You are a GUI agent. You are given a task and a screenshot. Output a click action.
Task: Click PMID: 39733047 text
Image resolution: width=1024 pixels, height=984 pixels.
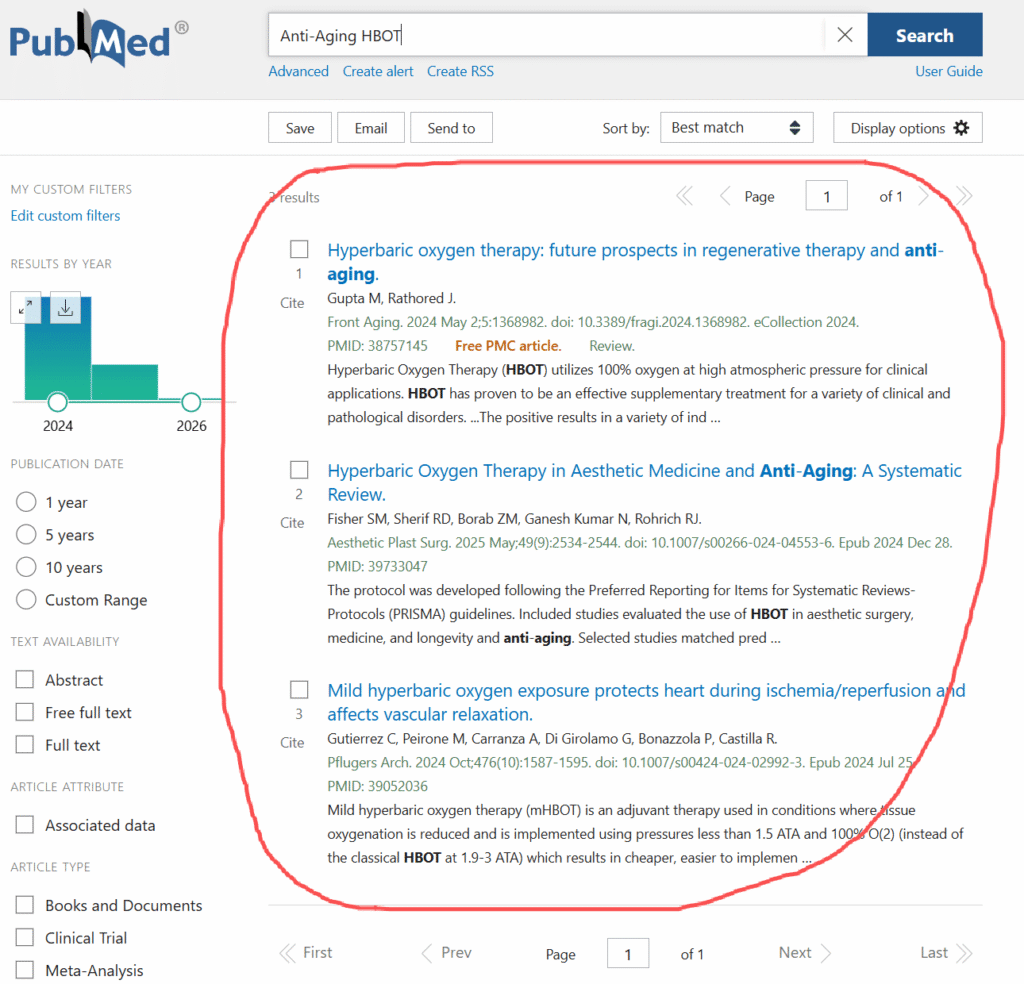[x=377, y=566]
